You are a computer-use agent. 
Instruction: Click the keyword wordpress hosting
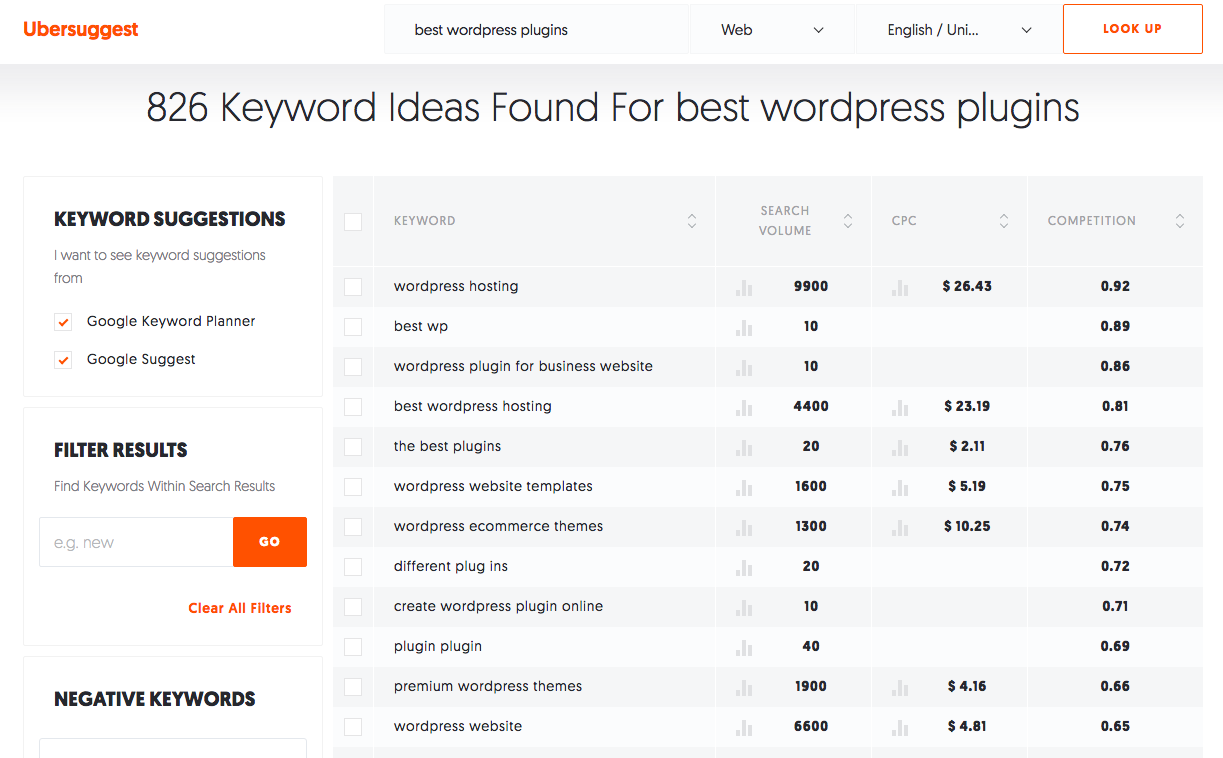click(456, 286)
